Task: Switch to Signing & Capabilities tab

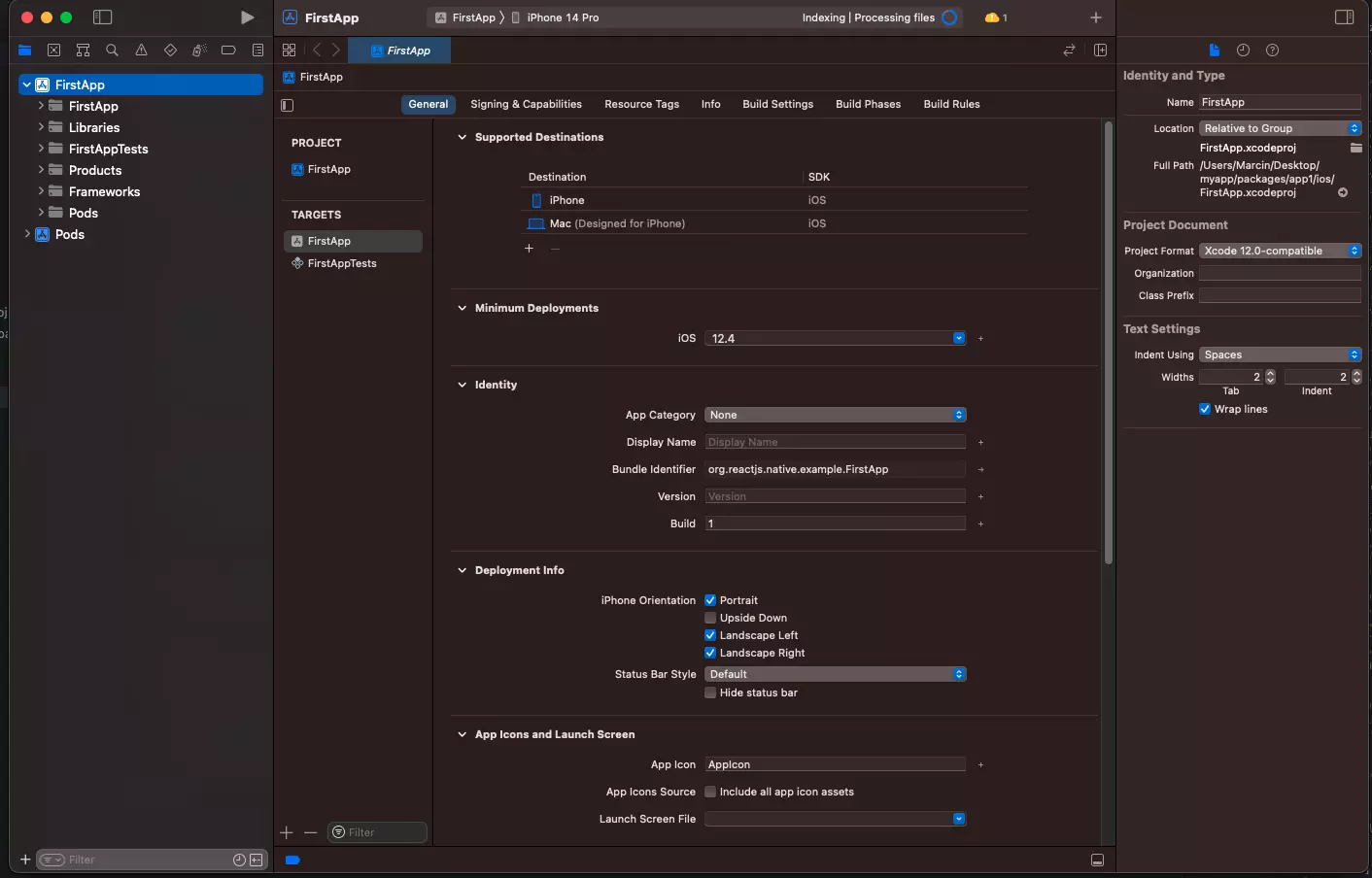Action: (x=526, y=104)
